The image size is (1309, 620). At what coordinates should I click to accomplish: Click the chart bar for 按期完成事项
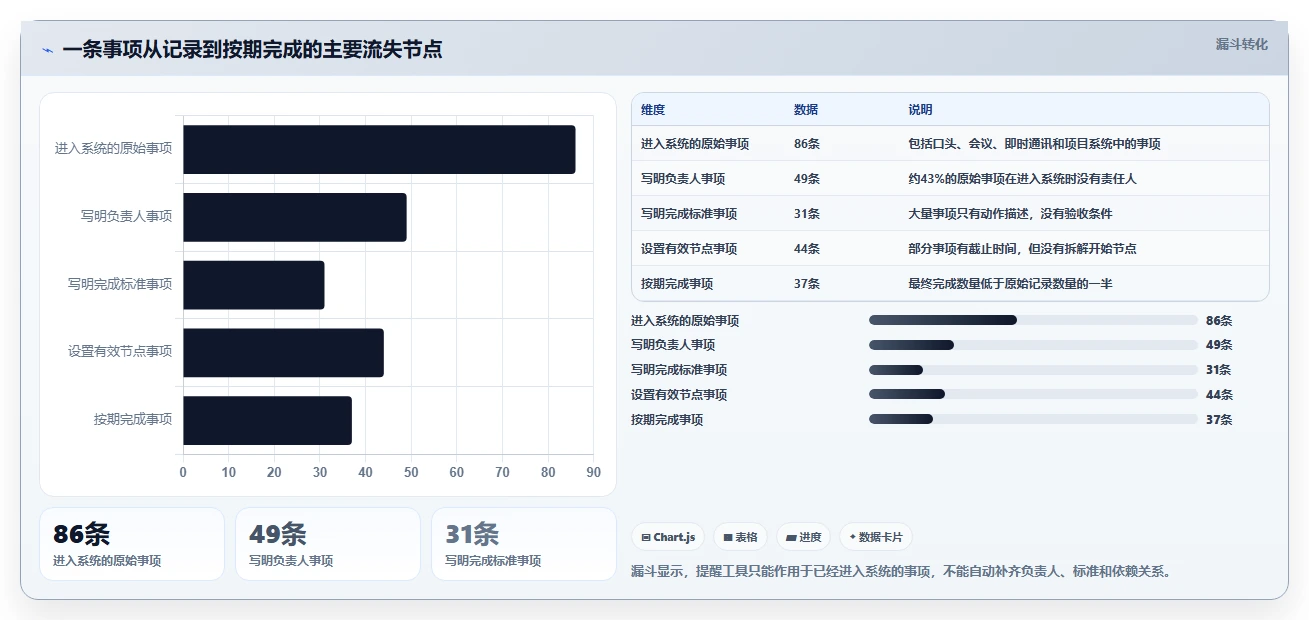(267, 420)
